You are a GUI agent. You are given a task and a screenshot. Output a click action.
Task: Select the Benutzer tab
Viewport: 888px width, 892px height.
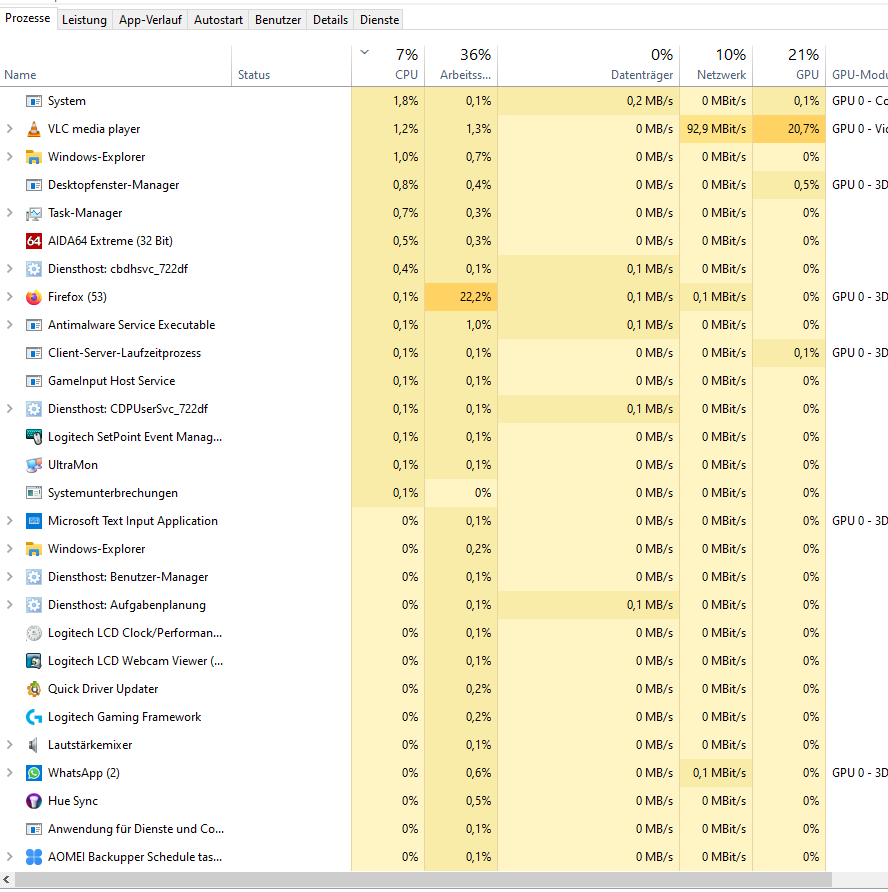click(x=278, y=20)
